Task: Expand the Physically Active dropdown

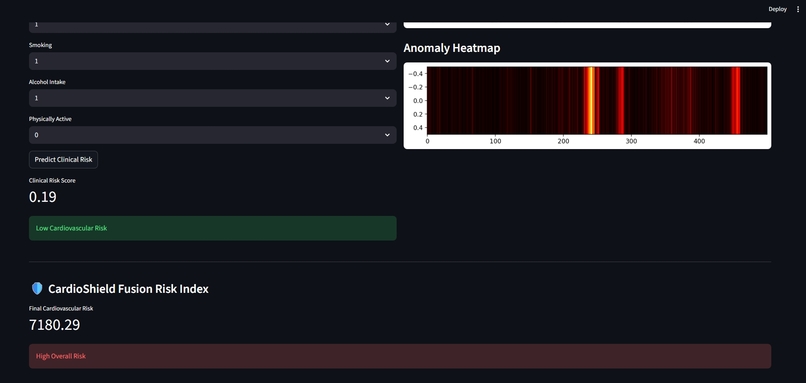Action: tap(212, 135)
